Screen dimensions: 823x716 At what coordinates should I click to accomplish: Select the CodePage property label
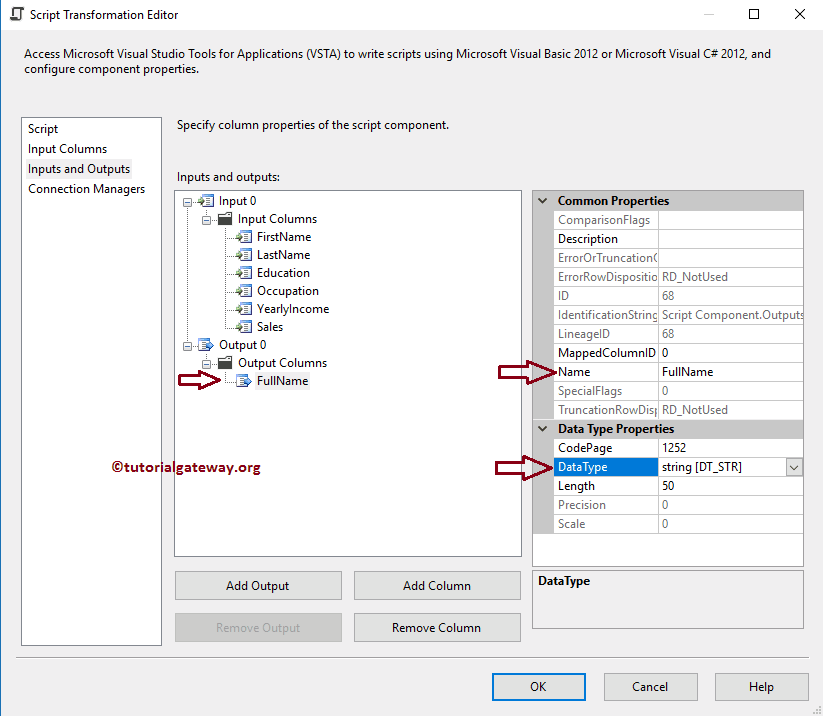606,448
